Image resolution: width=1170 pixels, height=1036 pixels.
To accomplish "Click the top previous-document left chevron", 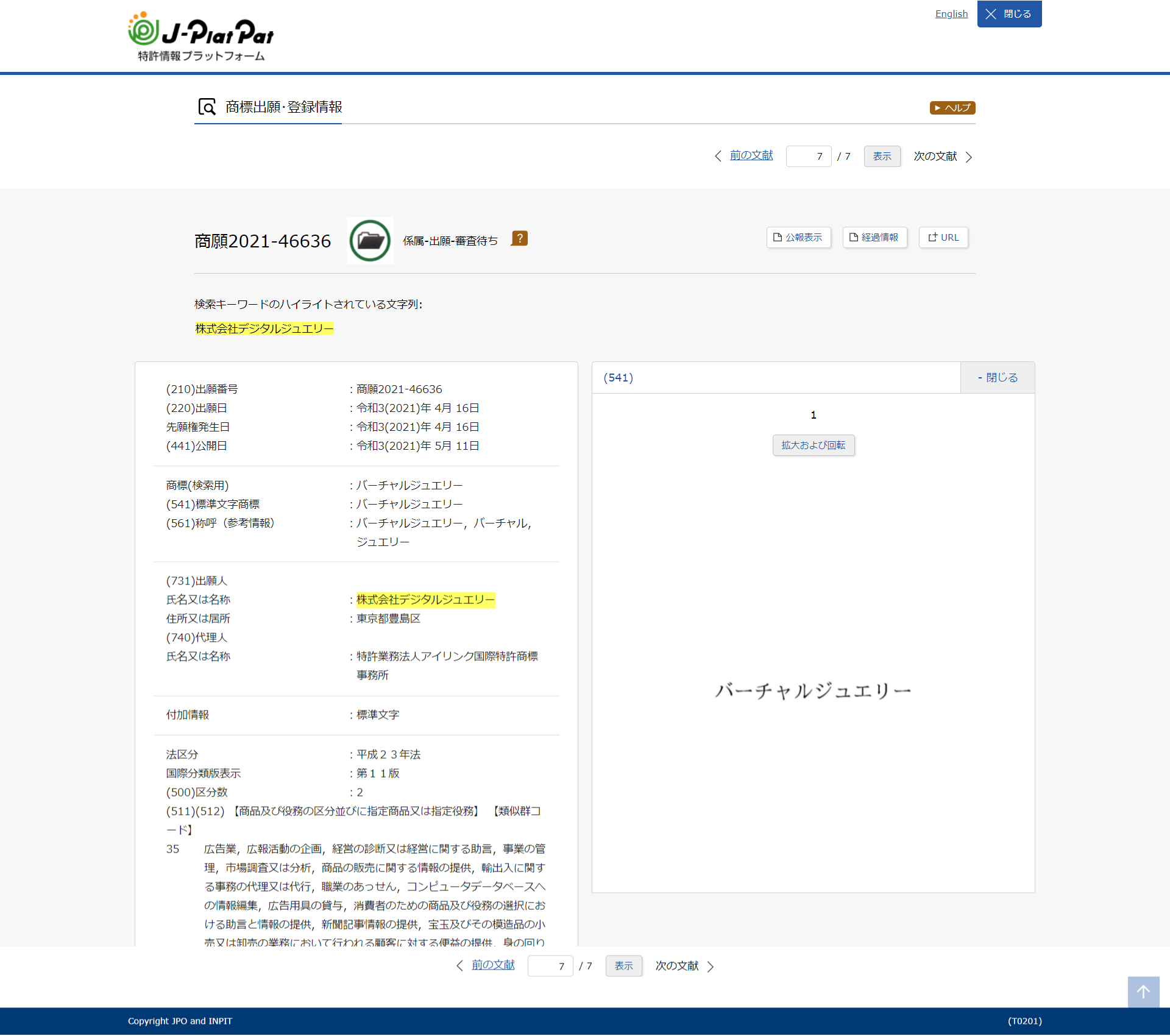I will [x=718, y=156].
